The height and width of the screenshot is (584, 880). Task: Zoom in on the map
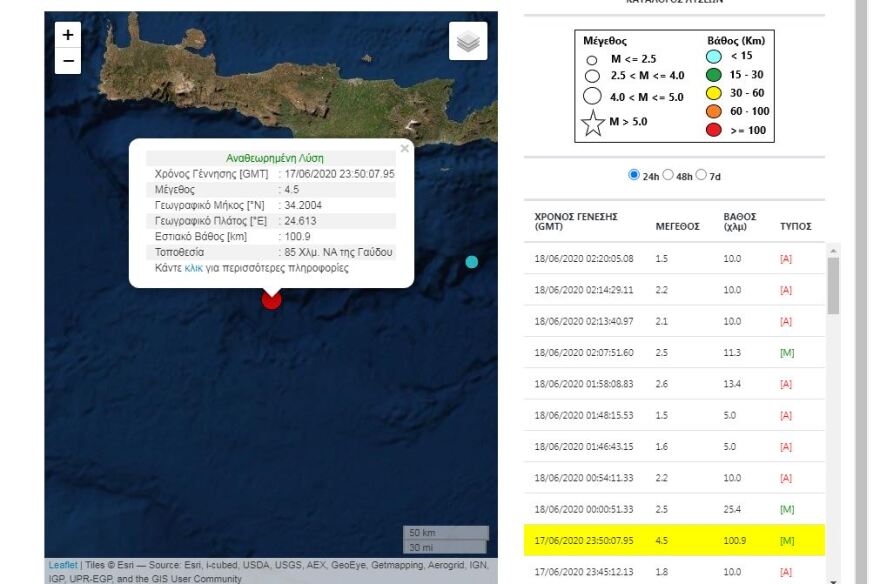[68, 35]
